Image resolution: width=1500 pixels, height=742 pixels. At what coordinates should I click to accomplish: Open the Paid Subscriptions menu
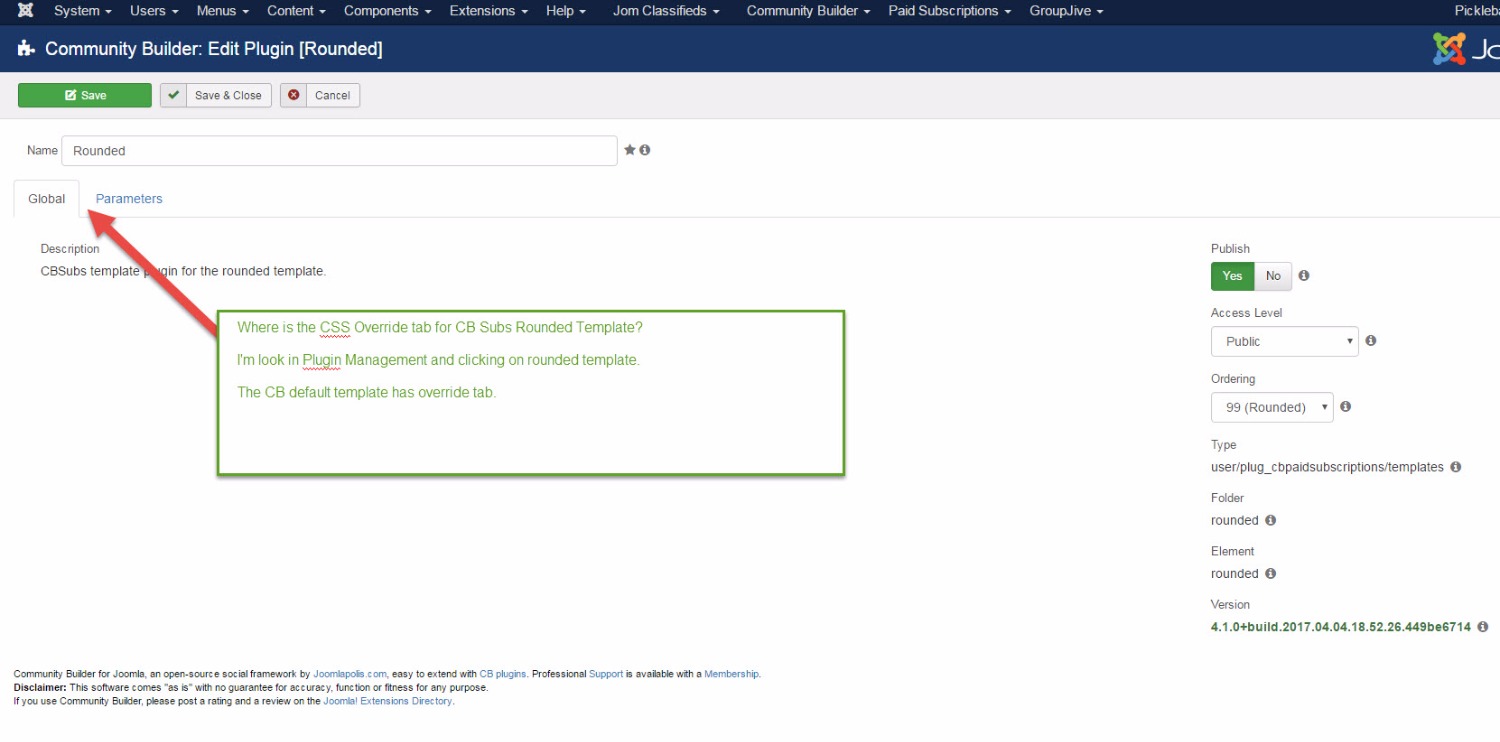point(950,11)
